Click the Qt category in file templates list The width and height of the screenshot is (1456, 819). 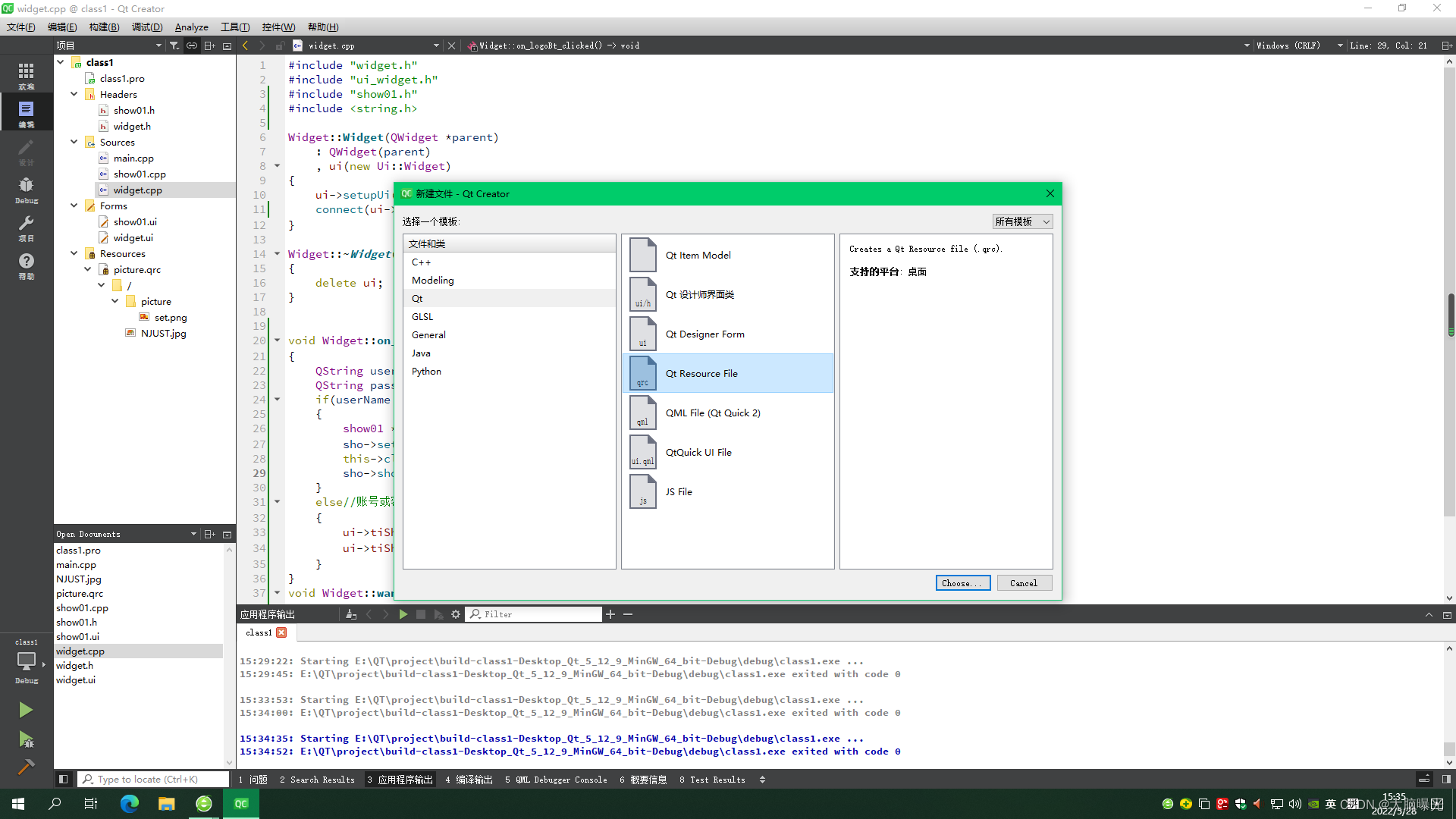click(x=418, y=298)
